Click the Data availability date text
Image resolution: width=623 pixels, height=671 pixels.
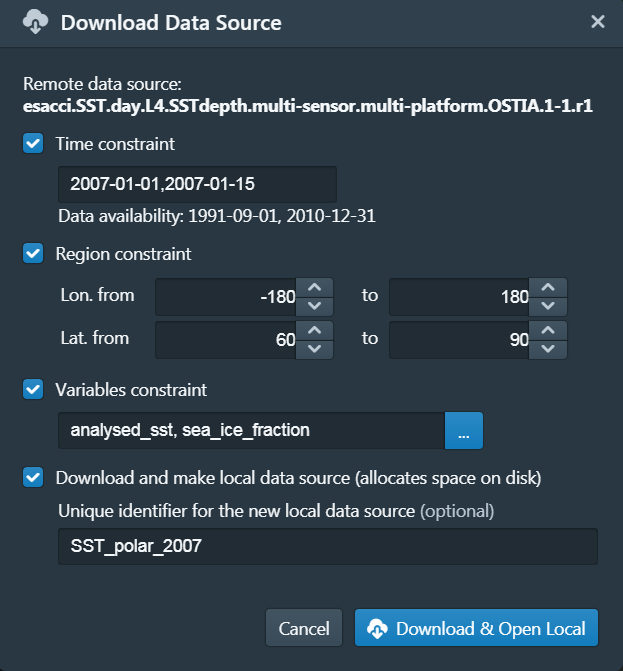point(217,216)
